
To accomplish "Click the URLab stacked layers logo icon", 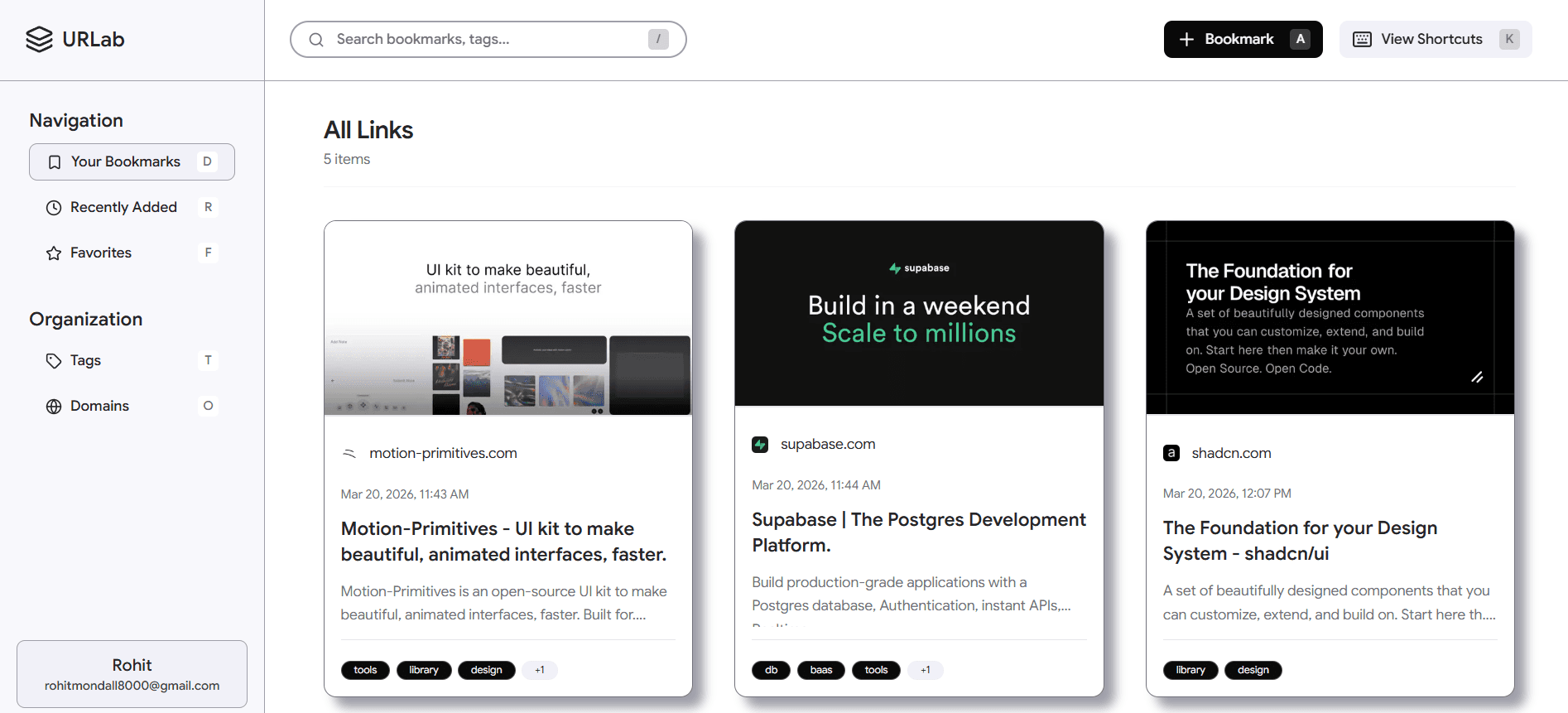I will point(39,39).
